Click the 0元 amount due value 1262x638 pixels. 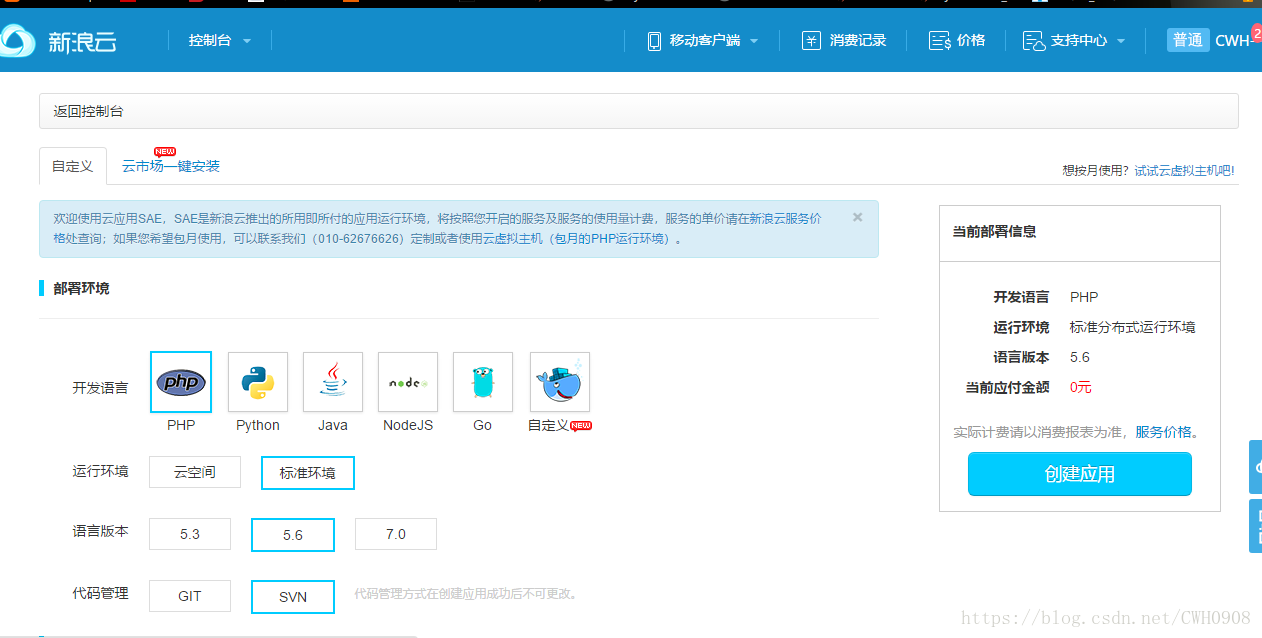tap(1081, 387)
